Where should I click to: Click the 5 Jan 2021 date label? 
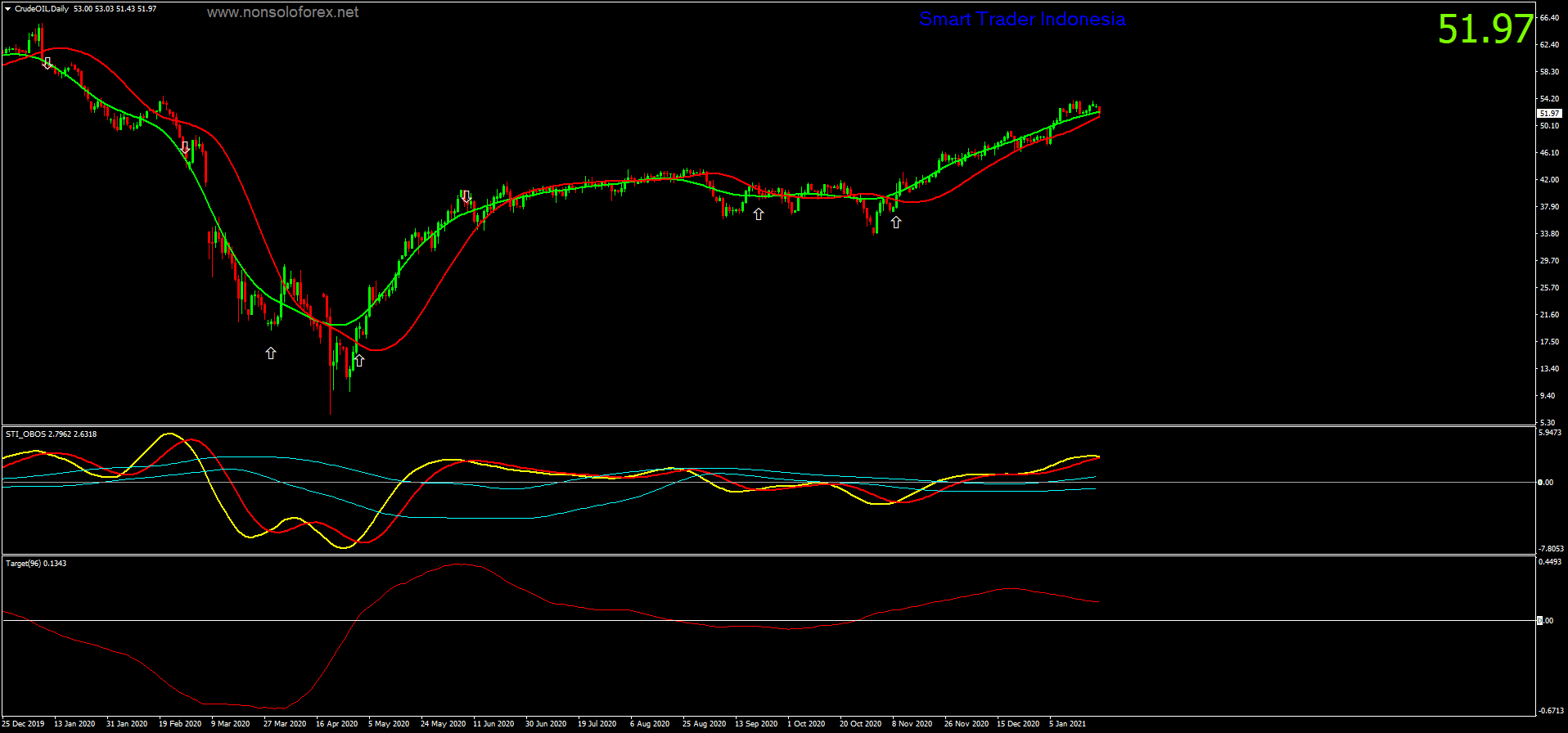(1068, 724)
